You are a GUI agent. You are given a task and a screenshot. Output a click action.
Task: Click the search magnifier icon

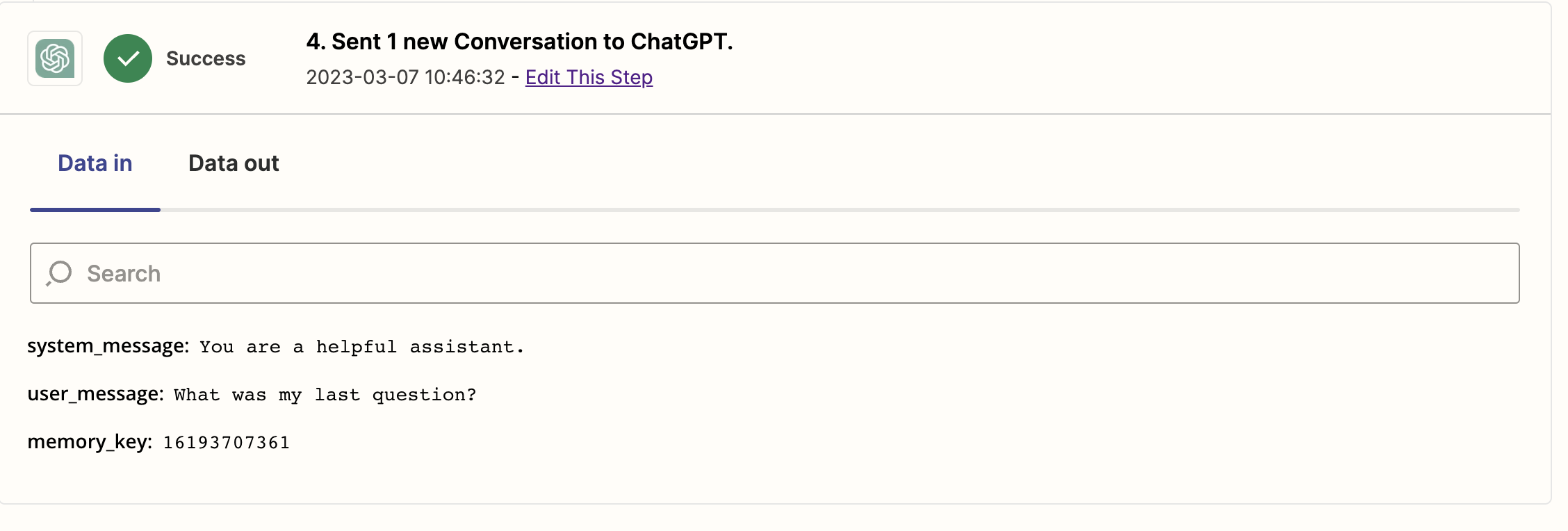(59, 273)
